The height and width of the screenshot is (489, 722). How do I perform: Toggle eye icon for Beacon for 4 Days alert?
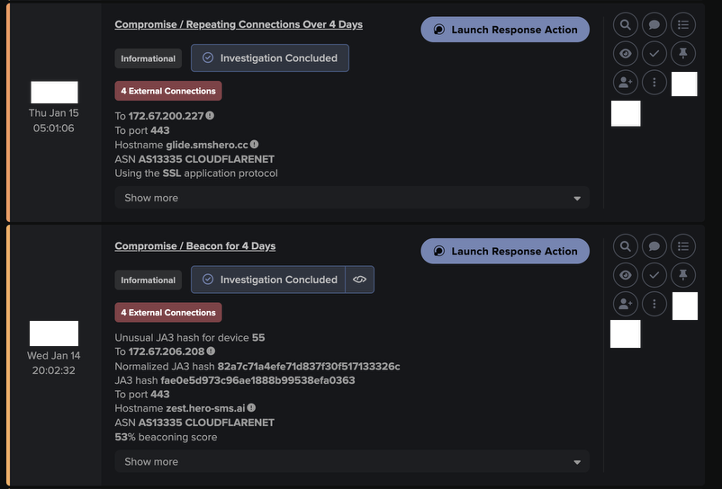pos(625,275)
